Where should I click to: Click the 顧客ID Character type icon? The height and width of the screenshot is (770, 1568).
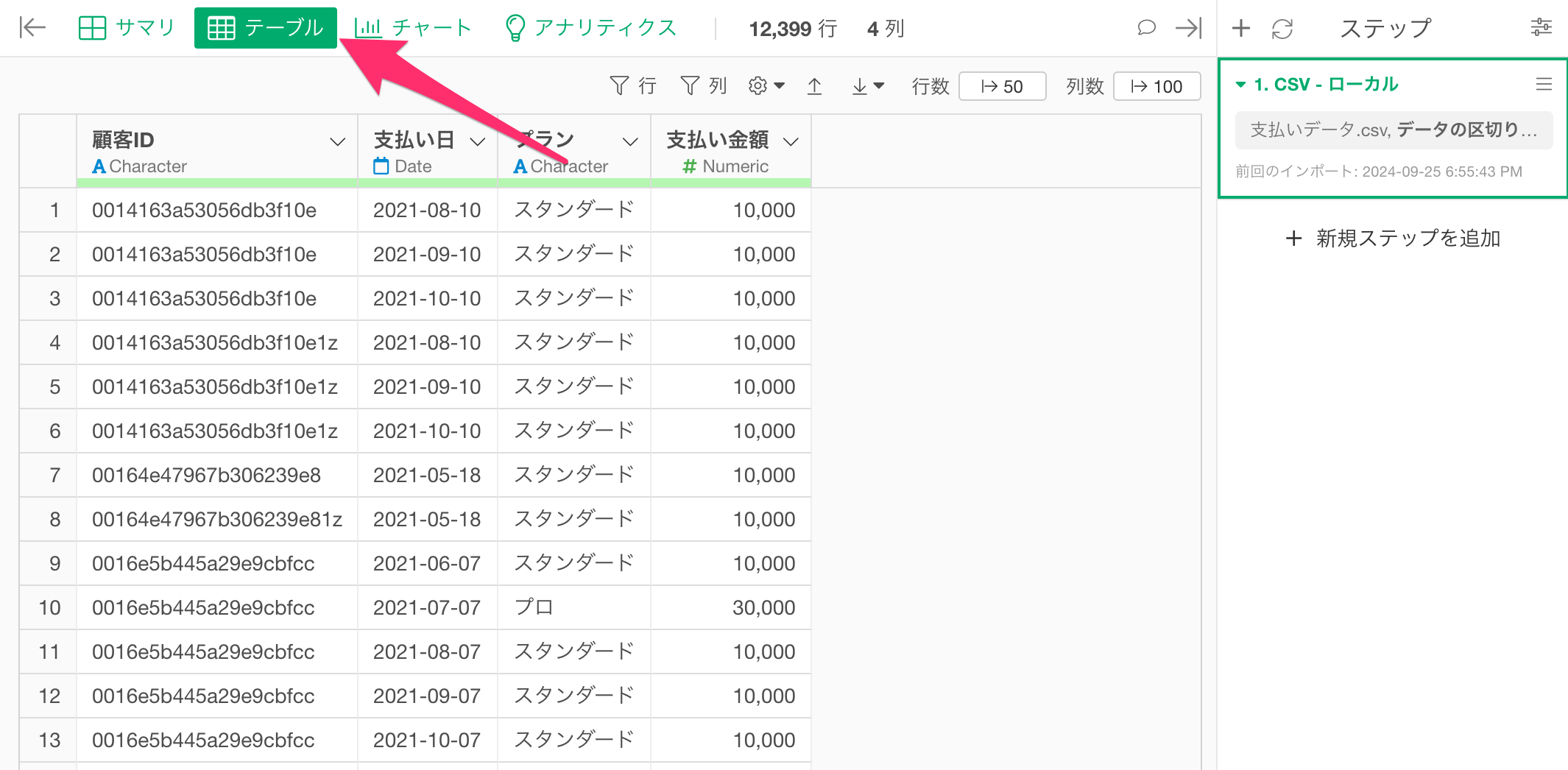(x=99, y=166)
